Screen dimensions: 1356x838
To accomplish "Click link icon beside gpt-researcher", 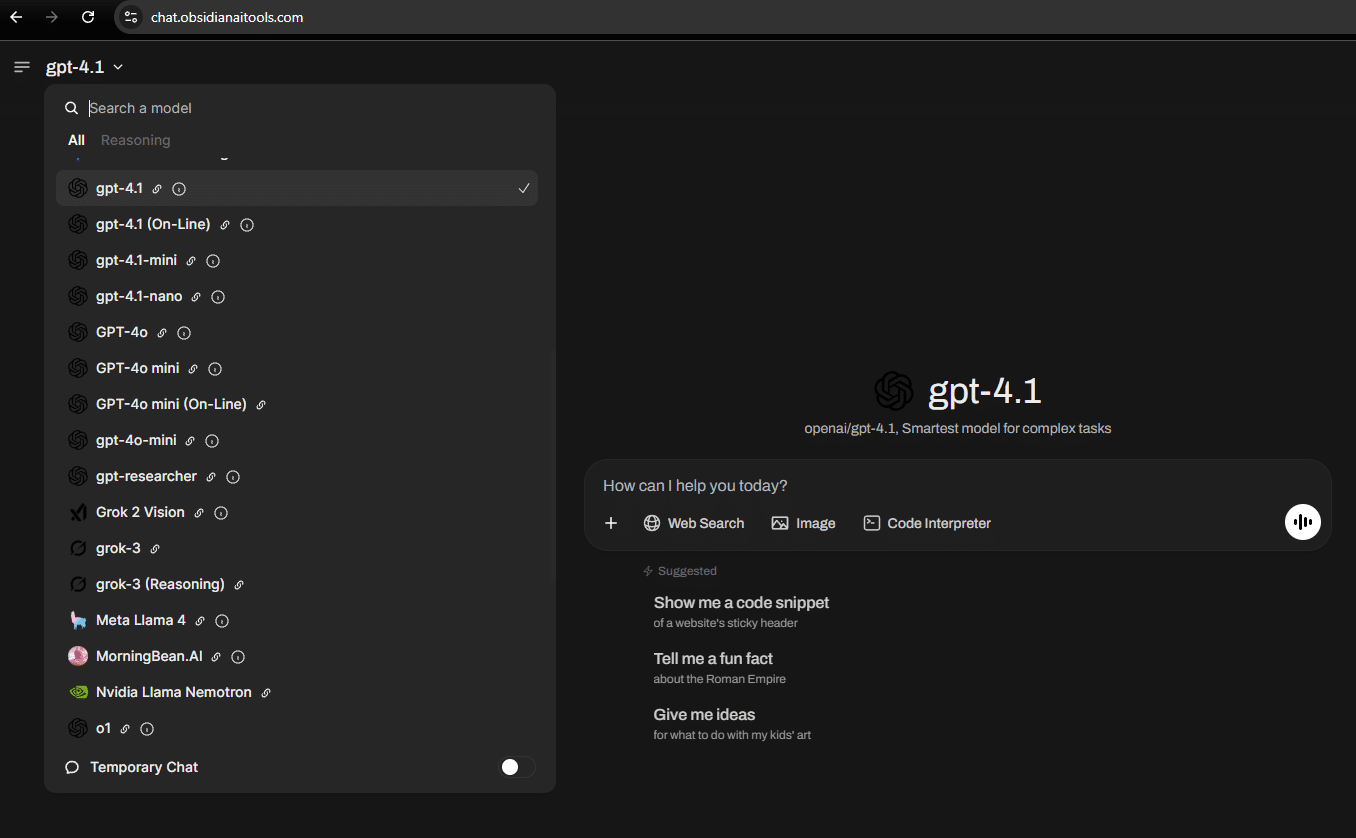I will pos(211,477).
